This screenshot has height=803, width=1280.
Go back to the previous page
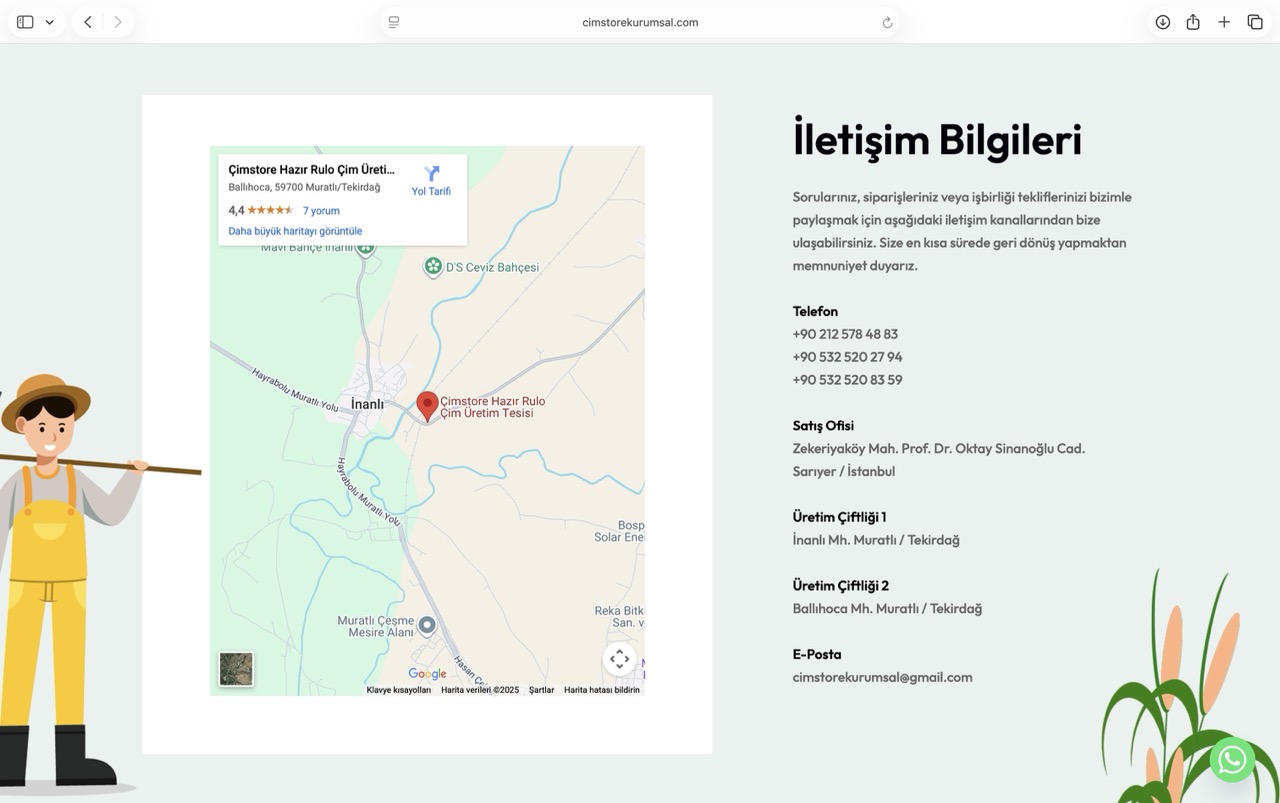88,22
